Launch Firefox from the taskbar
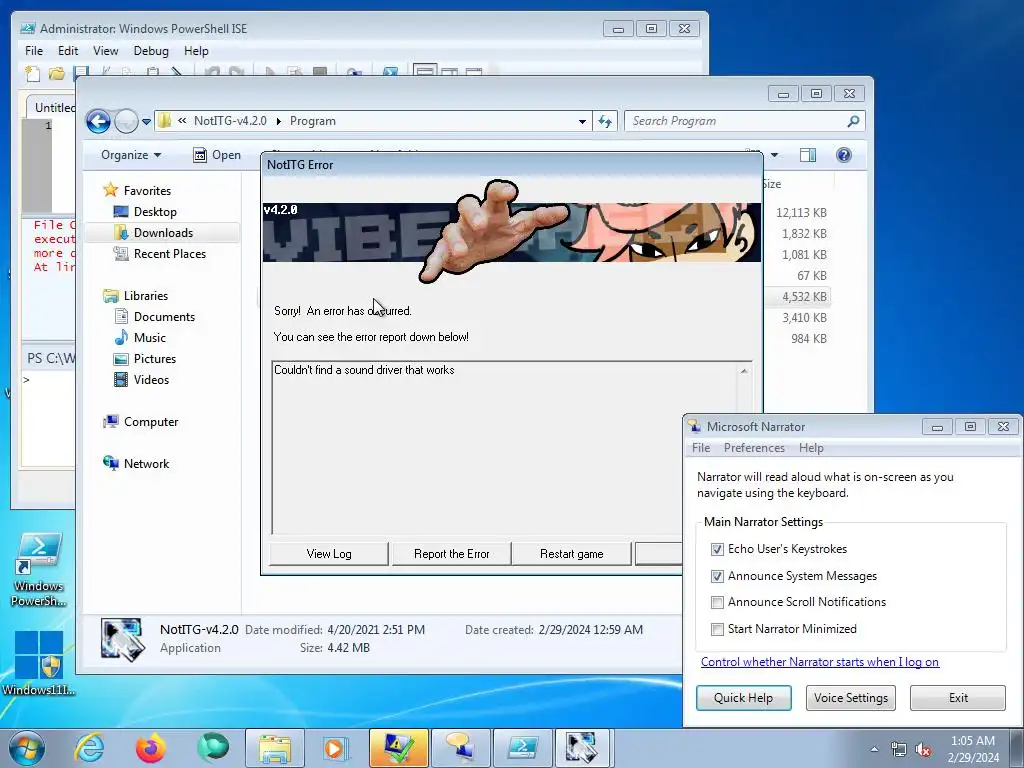 tap(151, 748)
